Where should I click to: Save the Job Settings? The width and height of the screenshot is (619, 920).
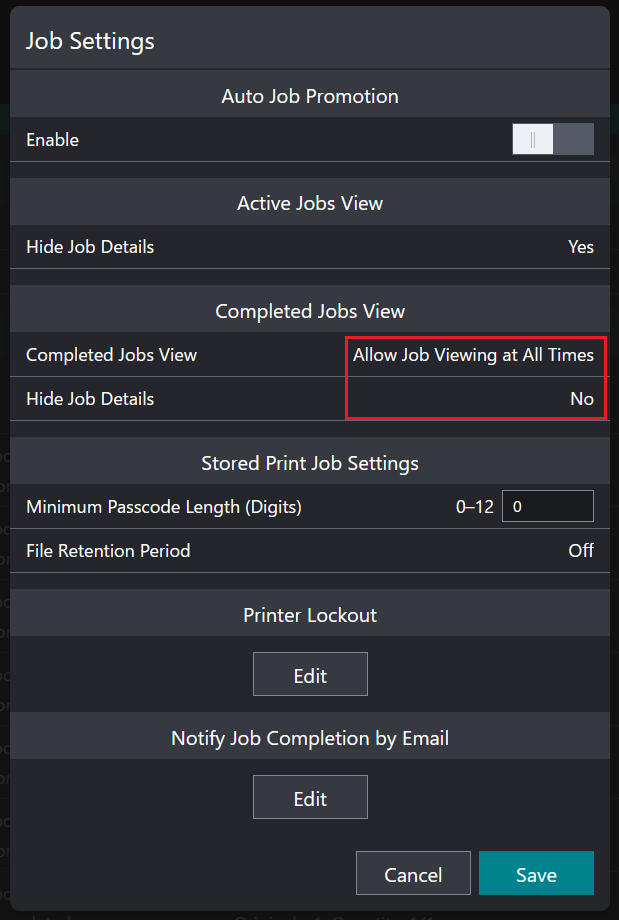(536, 873)
